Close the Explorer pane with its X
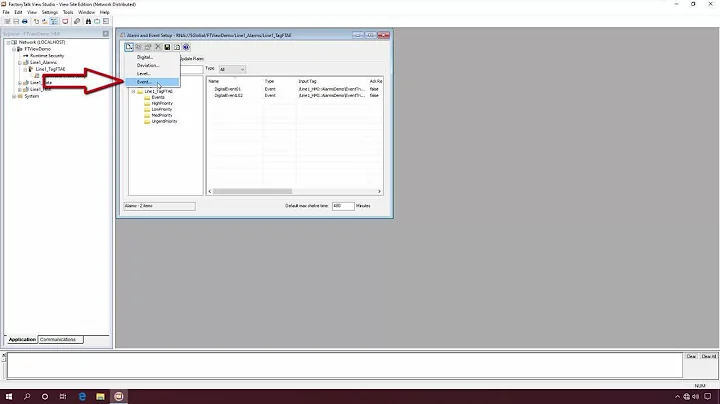Viewport: 720px width, 404px height. 106,34
